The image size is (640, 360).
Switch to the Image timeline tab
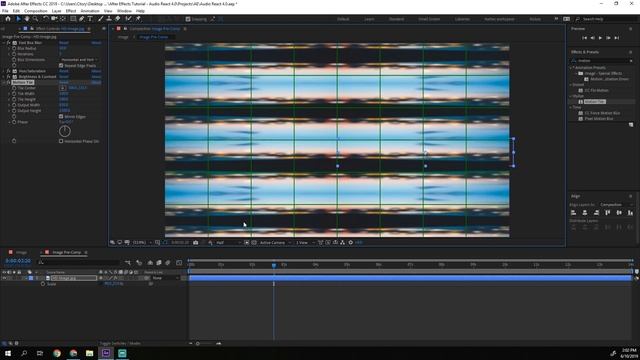pyautogui.click(x=21, y=252)
